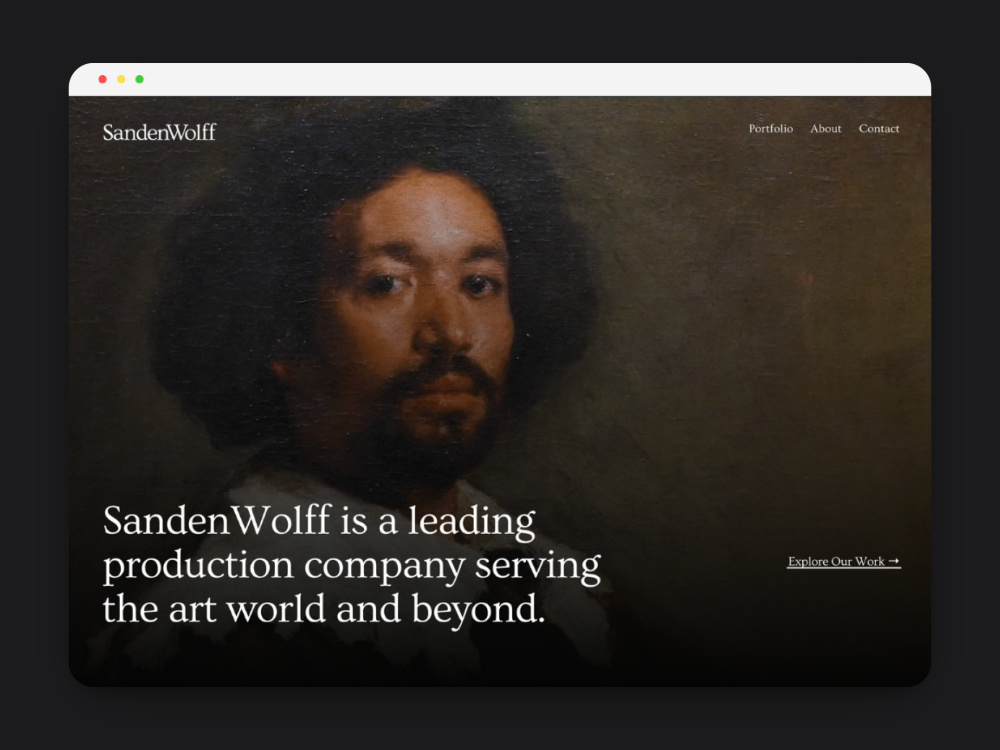Open the Contact nav link
Screen dimensions: 1000x750
tap(878, 128)
